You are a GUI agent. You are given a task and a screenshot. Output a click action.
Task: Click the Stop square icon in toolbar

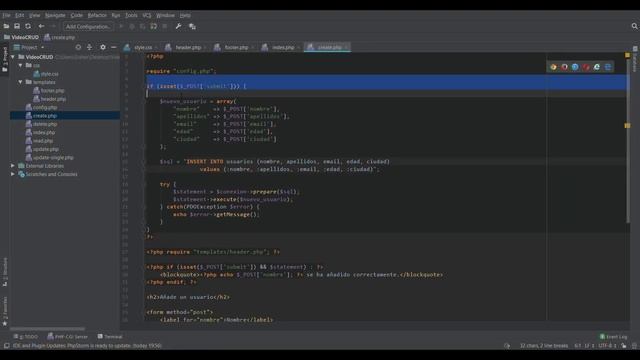164,26
